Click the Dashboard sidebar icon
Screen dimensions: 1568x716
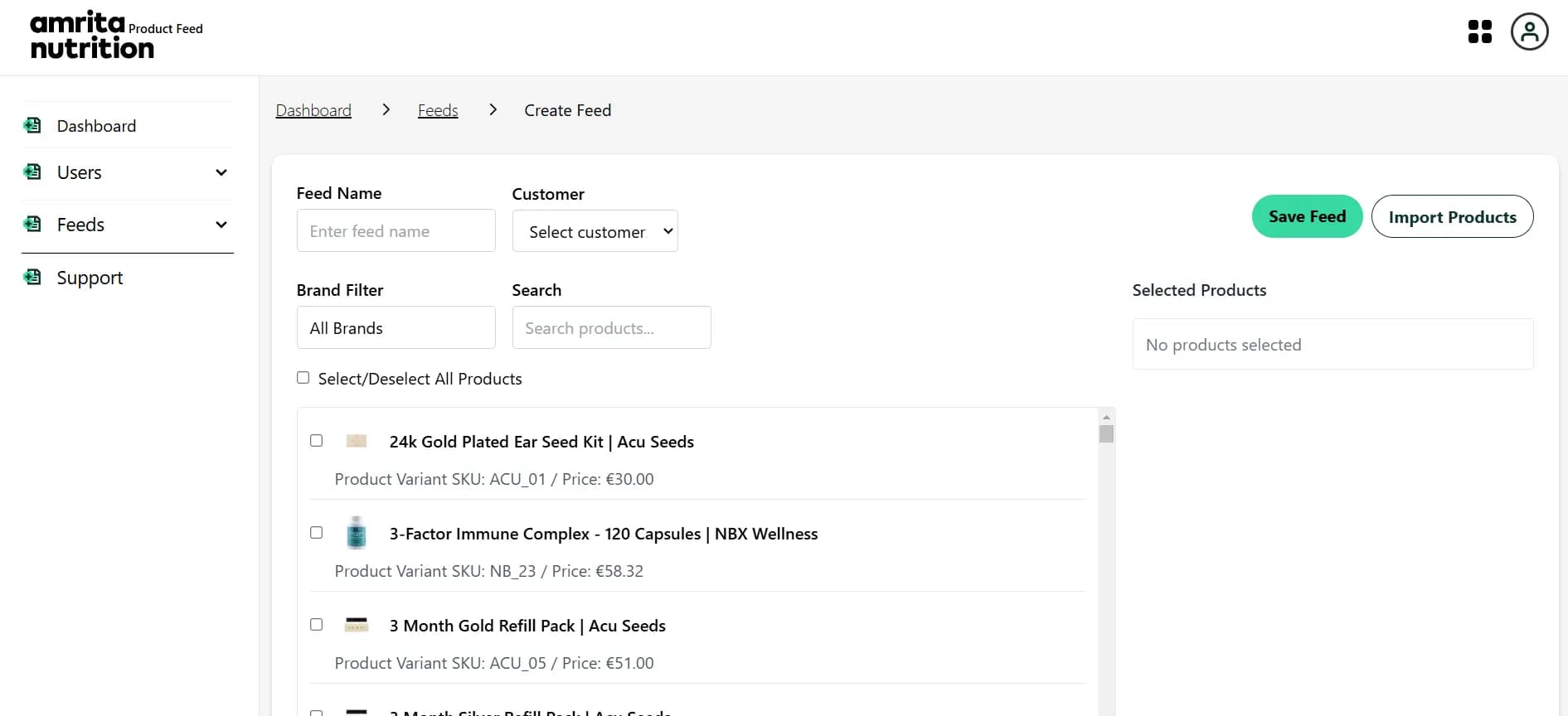click(32, 126)
